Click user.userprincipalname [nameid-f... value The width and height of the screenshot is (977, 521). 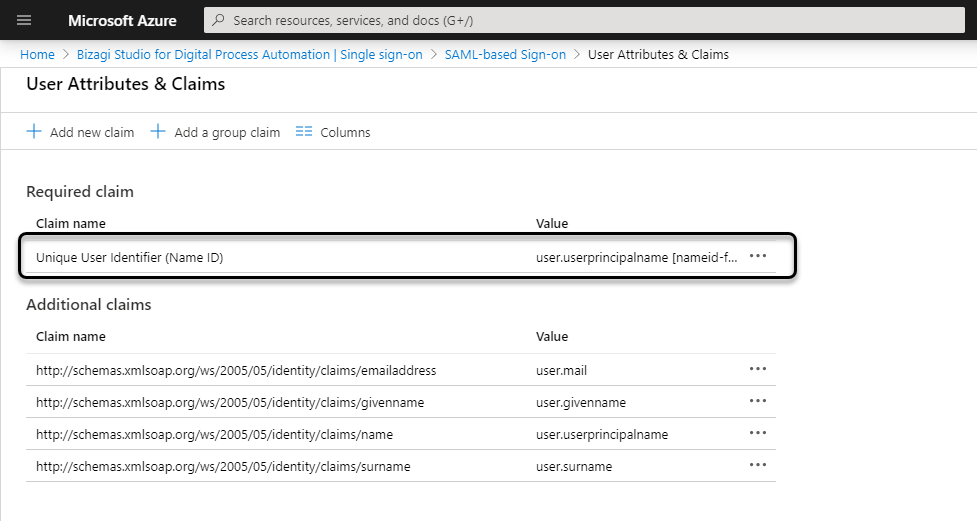point(636,257)
